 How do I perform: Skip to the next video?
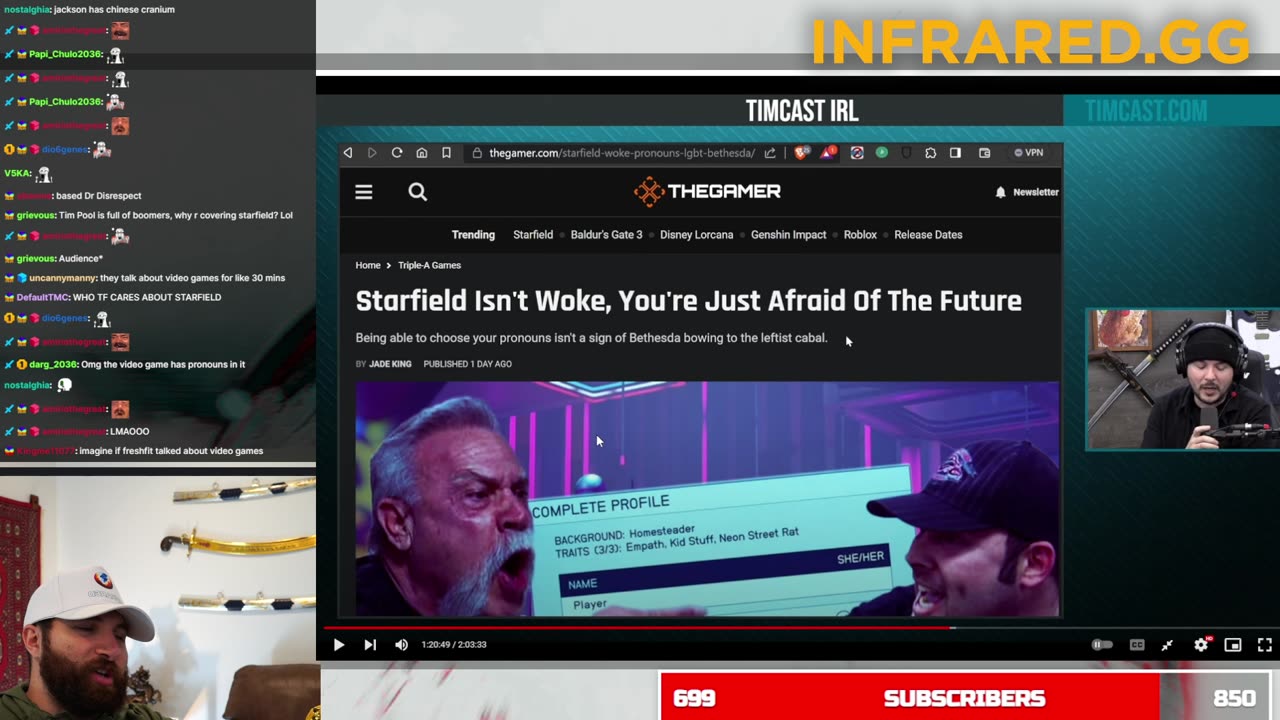click(x=370, y=645)
